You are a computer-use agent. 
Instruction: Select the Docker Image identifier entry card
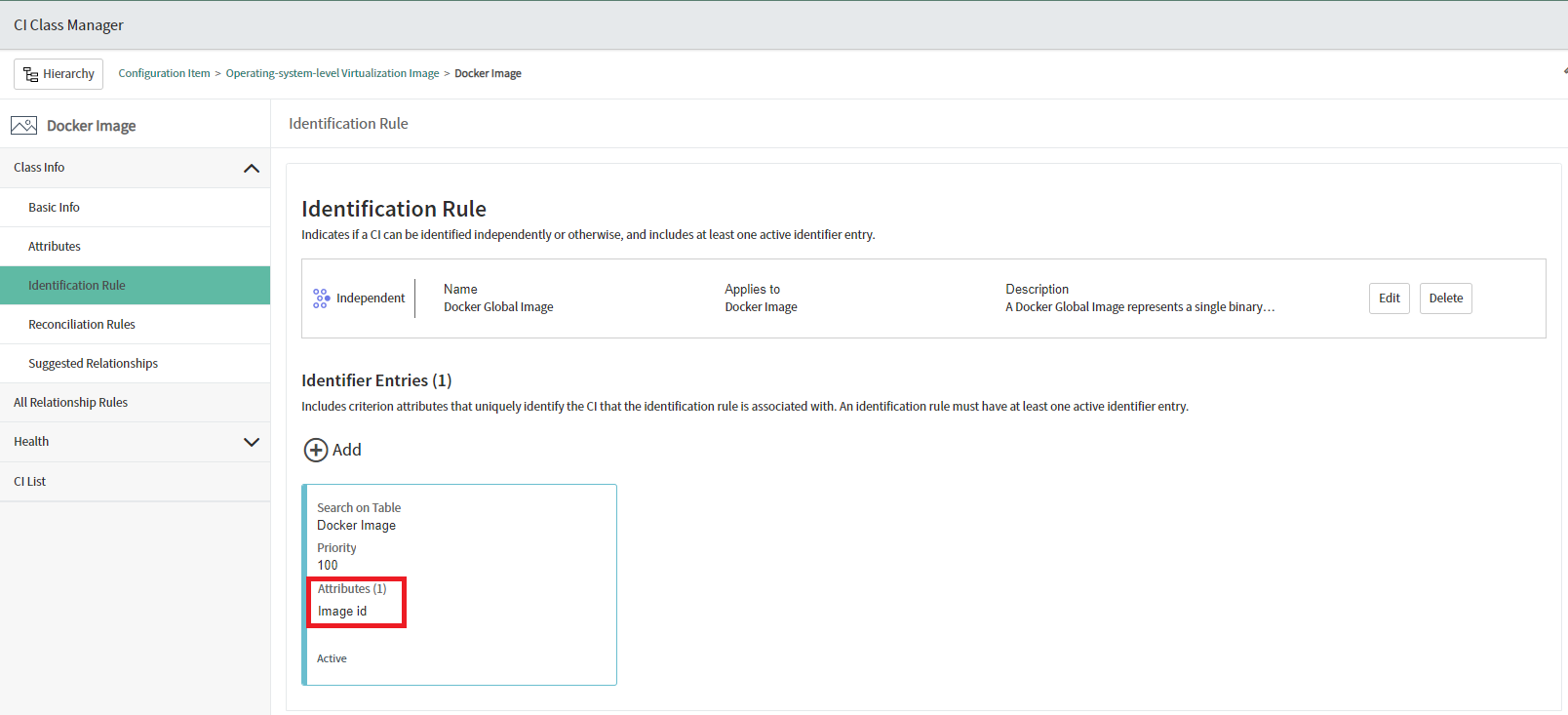coord(488,546)
